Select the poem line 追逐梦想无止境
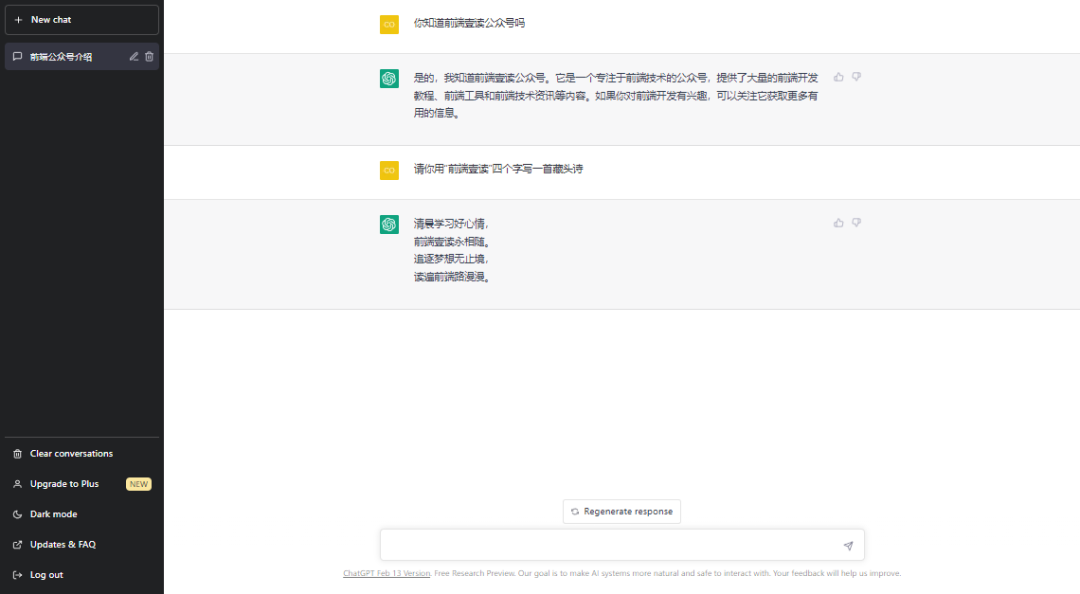The width and height of the screenshot is (1080, 594). click(451, 259)
